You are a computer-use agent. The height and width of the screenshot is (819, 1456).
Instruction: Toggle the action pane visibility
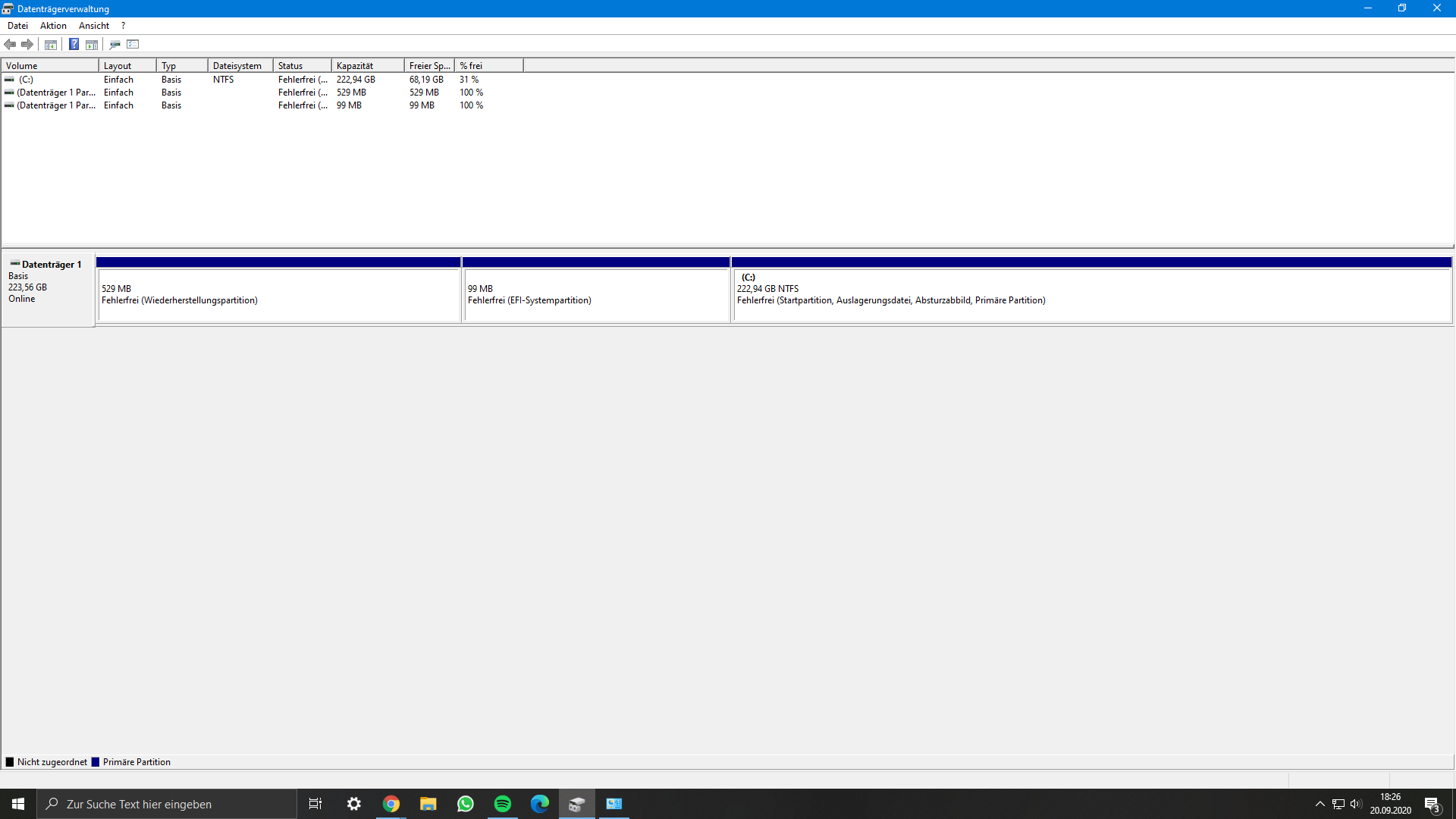(x=91, y=44)
